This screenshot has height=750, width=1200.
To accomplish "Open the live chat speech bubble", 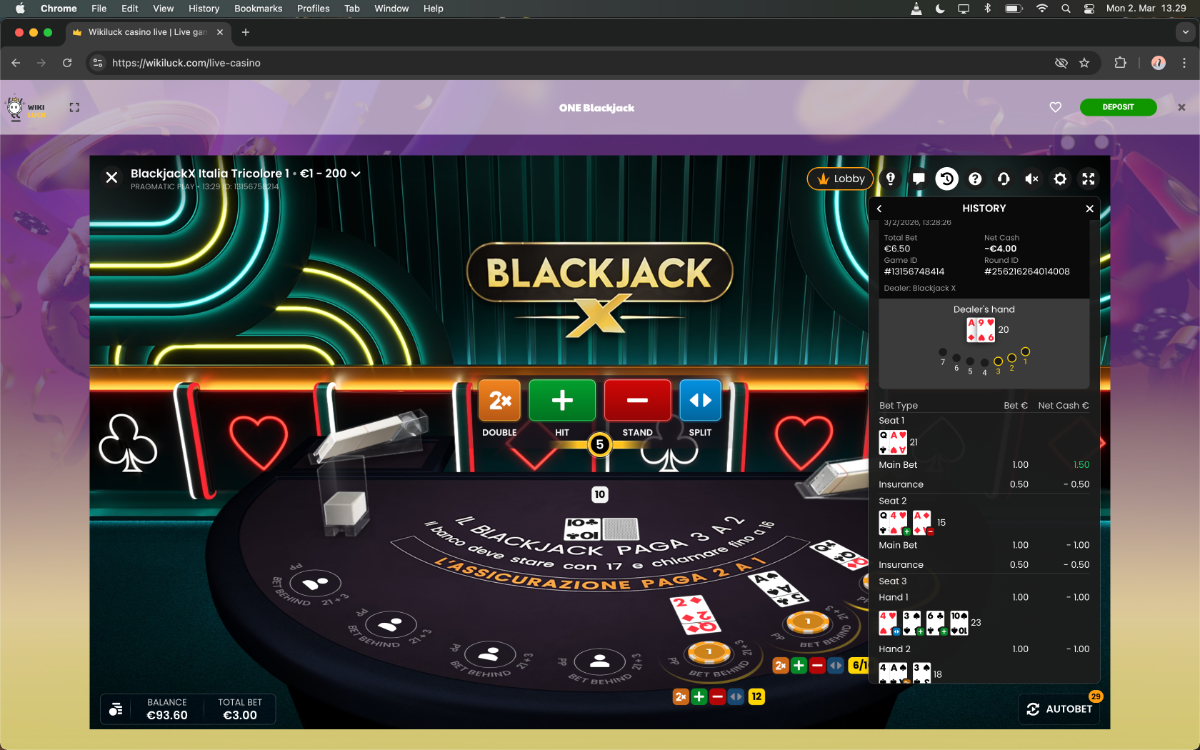I will point(918,179).
